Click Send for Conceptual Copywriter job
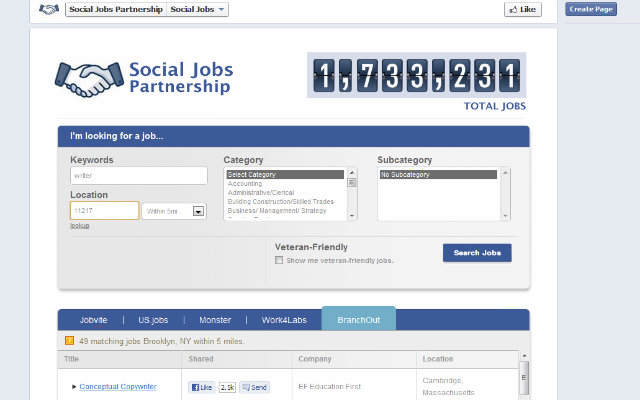The width and height of the screenshot is (640, 400). pos(254,387)
